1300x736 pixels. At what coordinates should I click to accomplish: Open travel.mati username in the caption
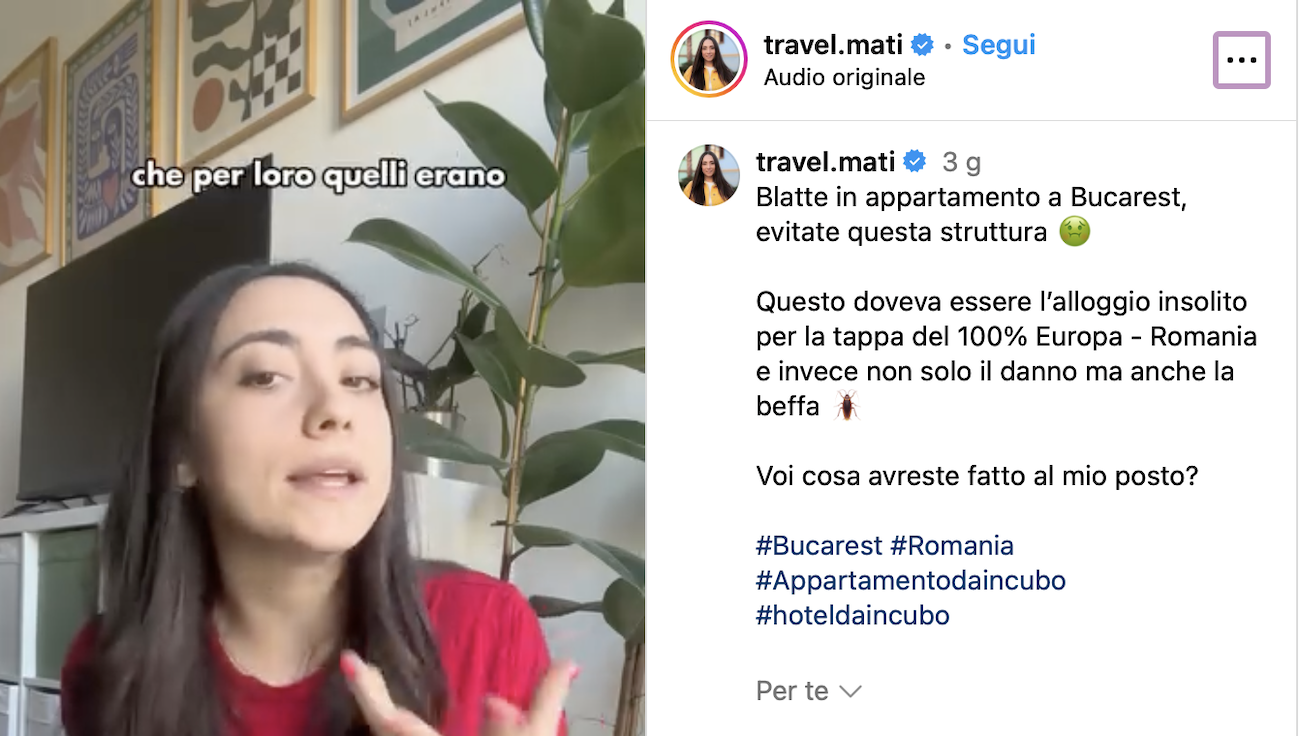point(825,162)
